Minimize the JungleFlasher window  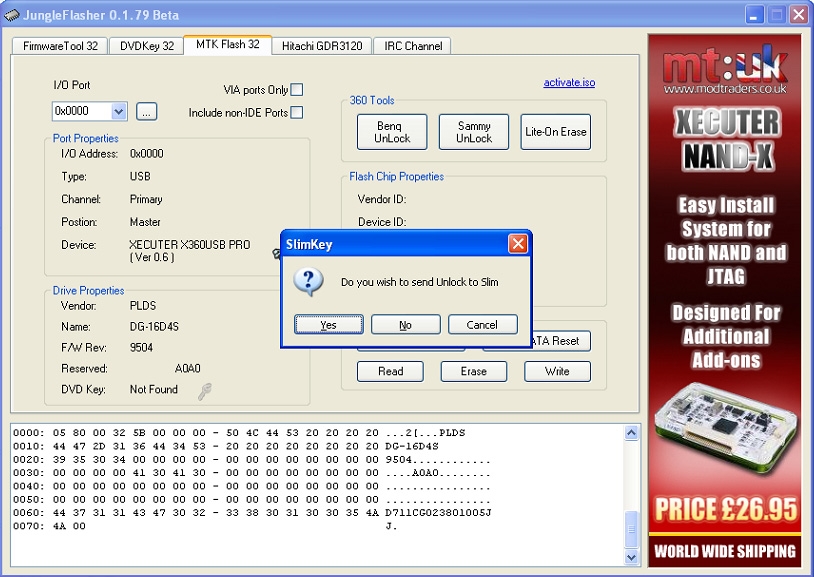tap(754, 15)
